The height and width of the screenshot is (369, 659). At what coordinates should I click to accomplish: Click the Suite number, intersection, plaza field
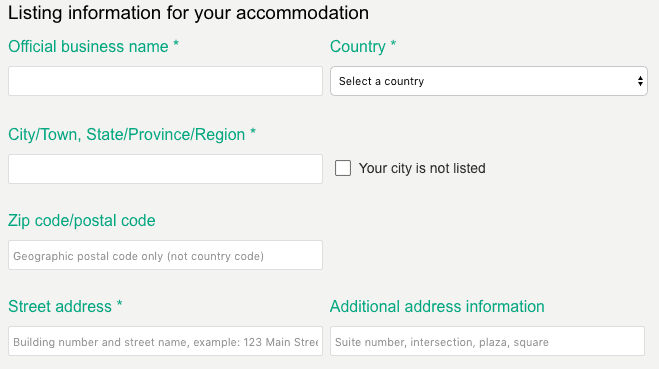point(487,341)
